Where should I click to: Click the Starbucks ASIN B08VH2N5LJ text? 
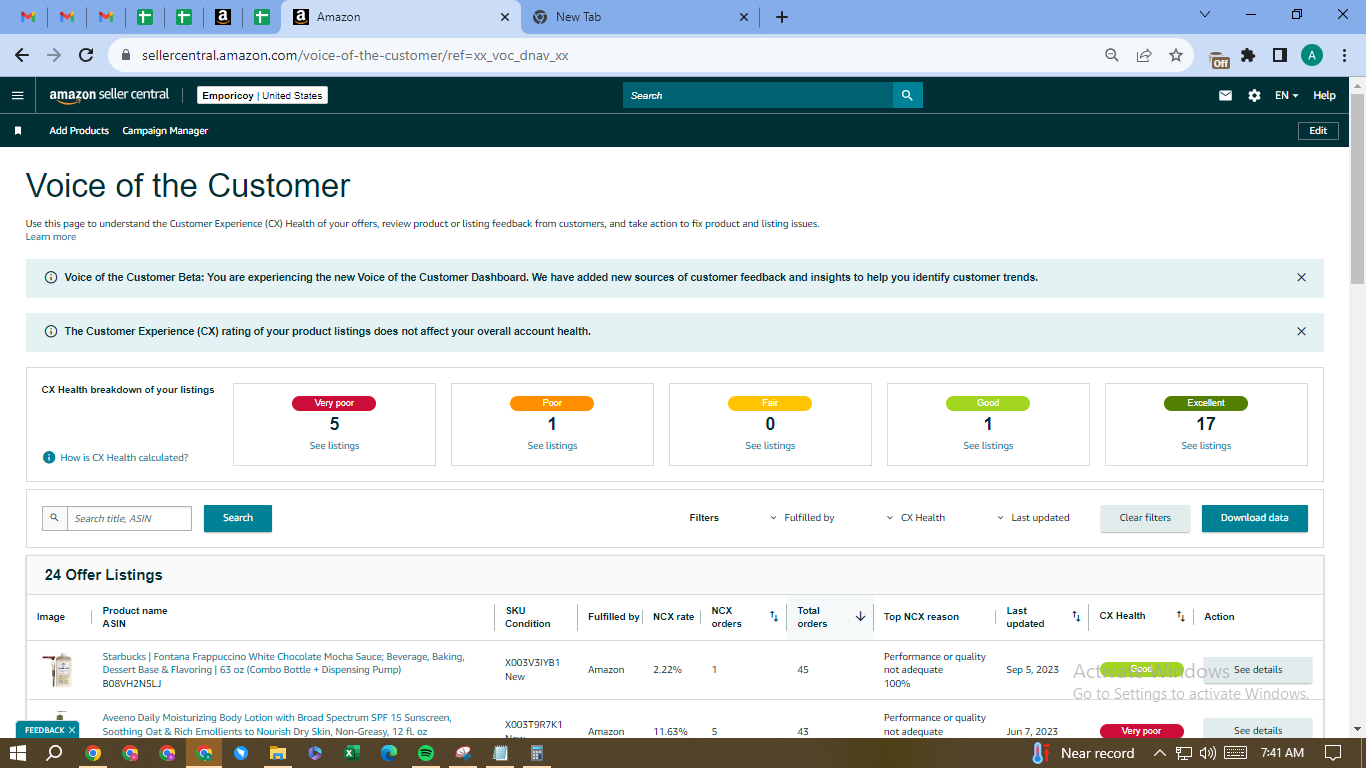132,684
